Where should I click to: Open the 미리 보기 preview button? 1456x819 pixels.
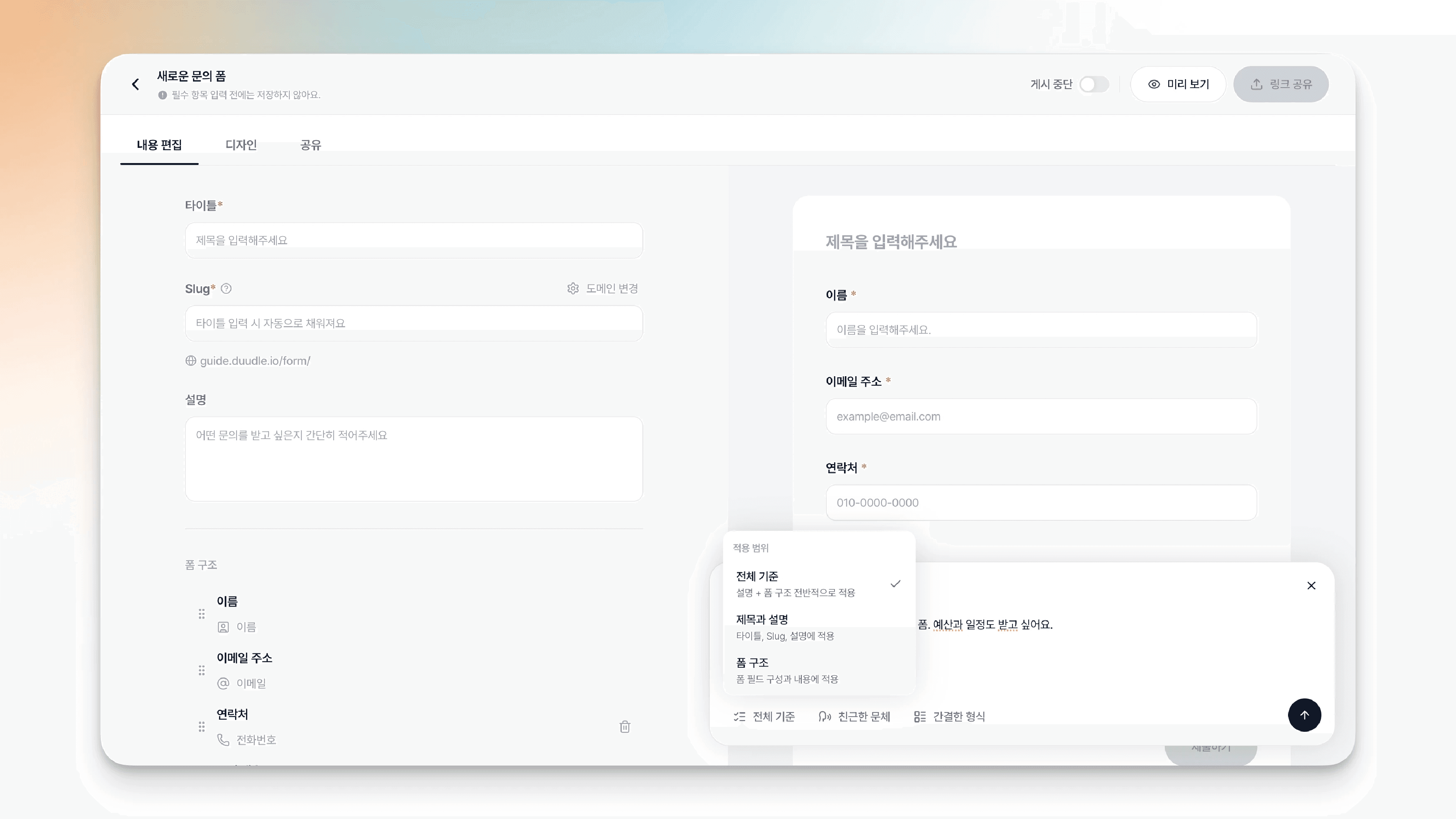[x=1178, y=84]
